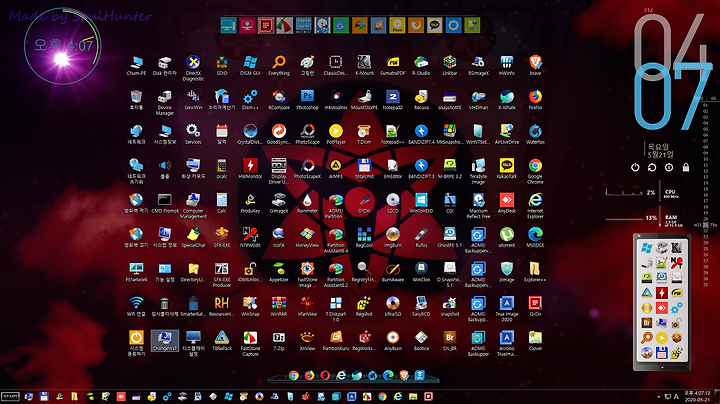Select the Linkbar cube icon
This screenshot has height=404, width=720.
450,65
